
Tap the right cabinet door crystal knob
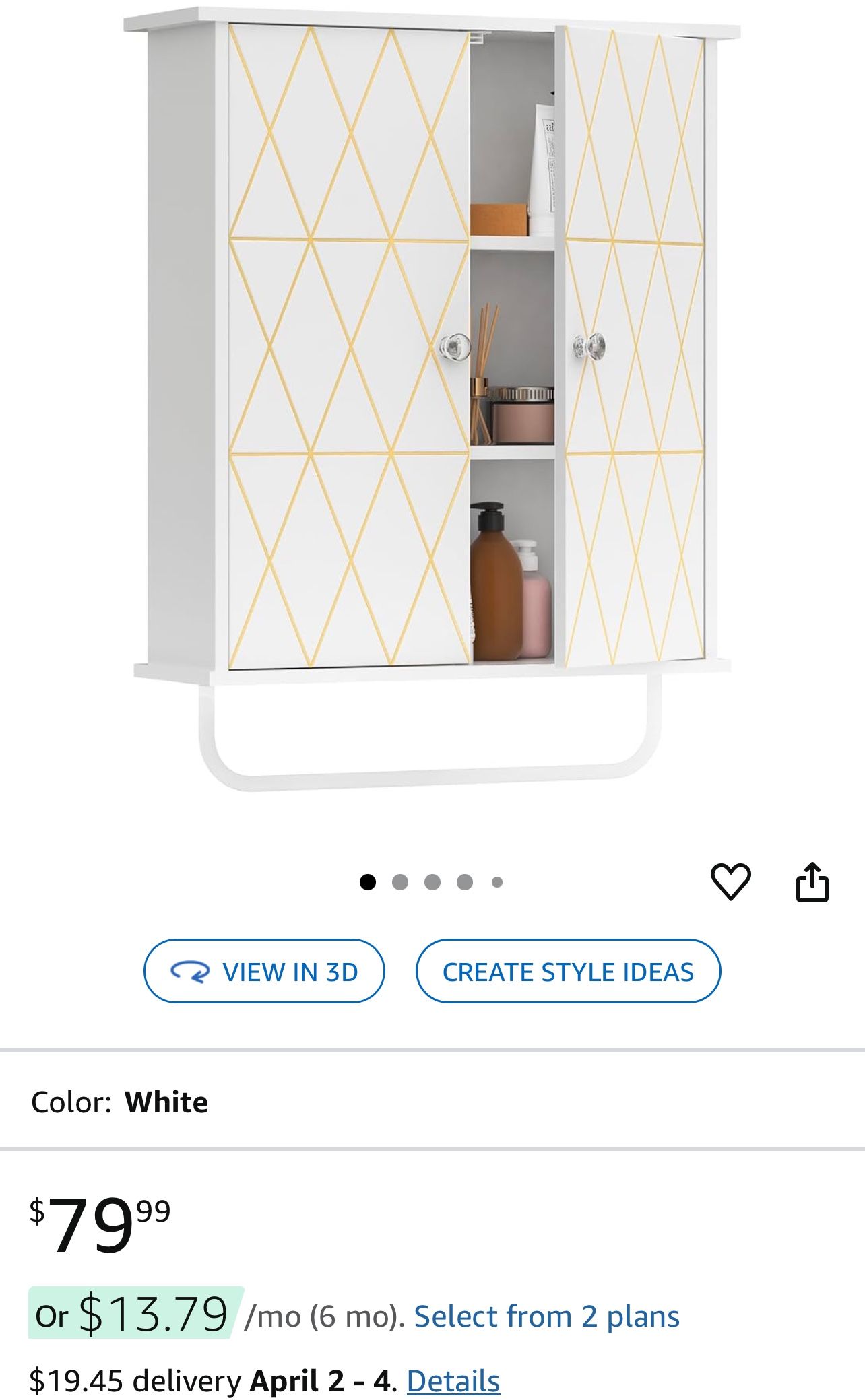click(589, 347)
